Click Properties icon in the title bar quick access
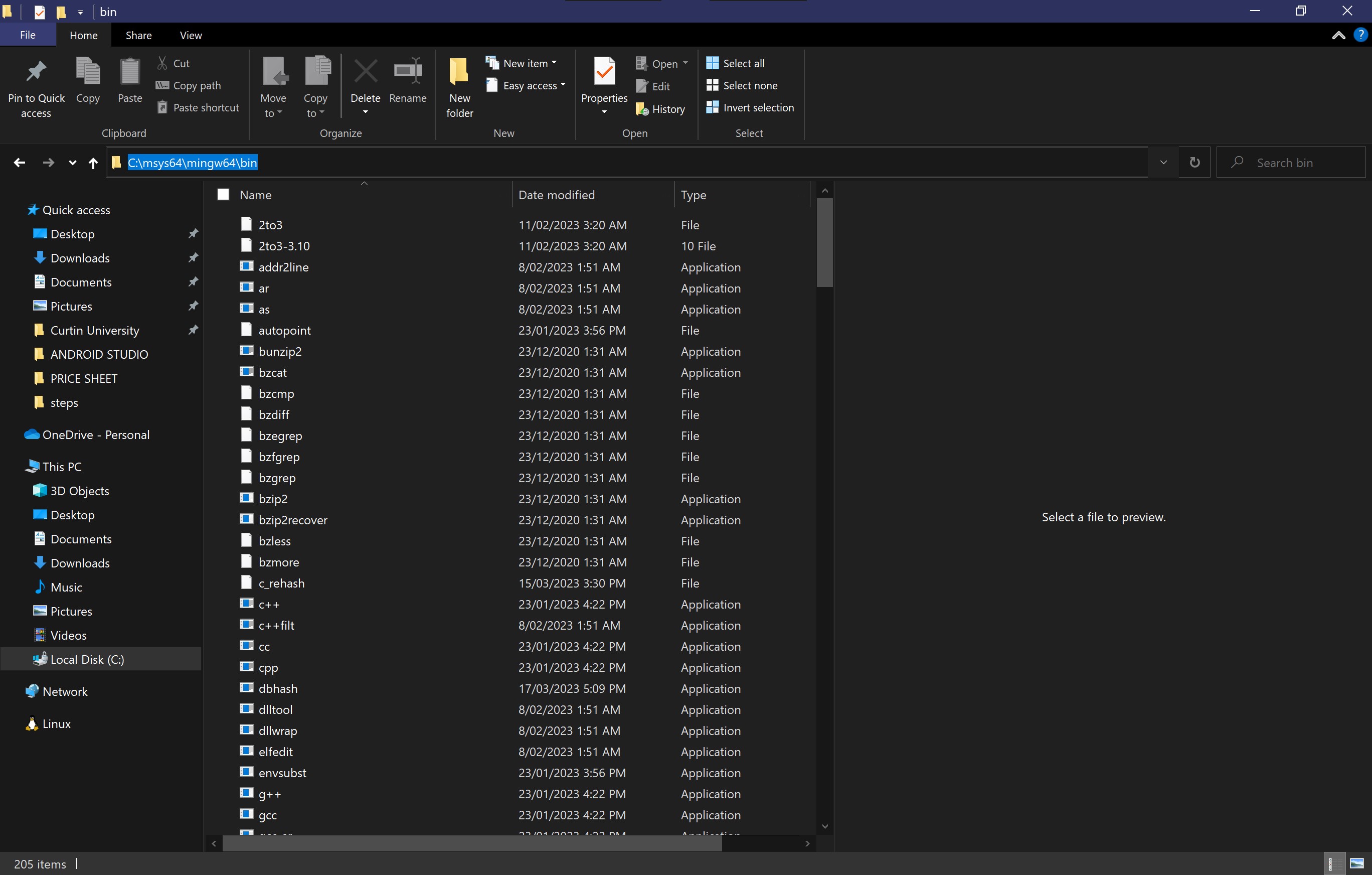The height and width of the screenshot is (875, 1372). (40, 12)
